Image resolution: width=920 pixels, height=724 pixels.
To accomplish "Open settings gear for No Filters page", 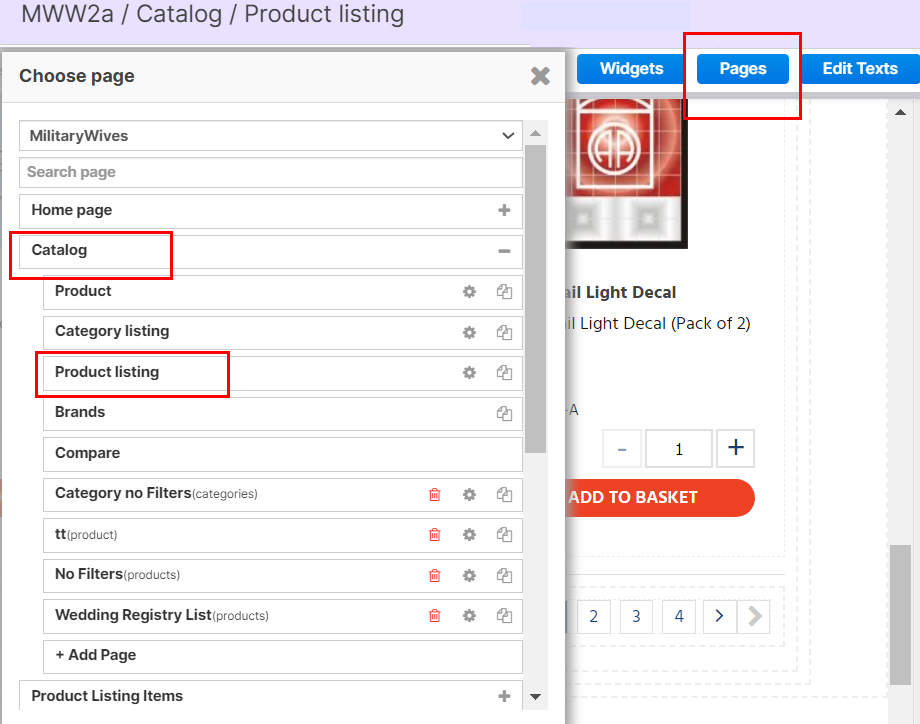I will (x=469, y=575).
